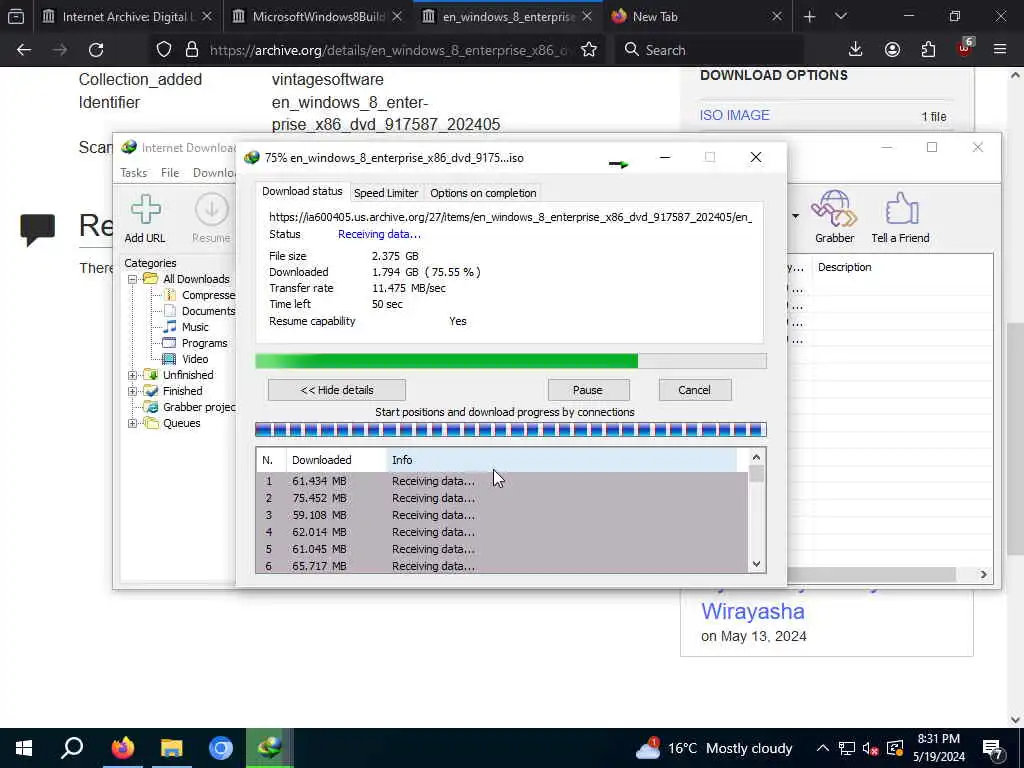Collapse the All Downloads tree node
Screen dimensions: 1024x768
133,280
